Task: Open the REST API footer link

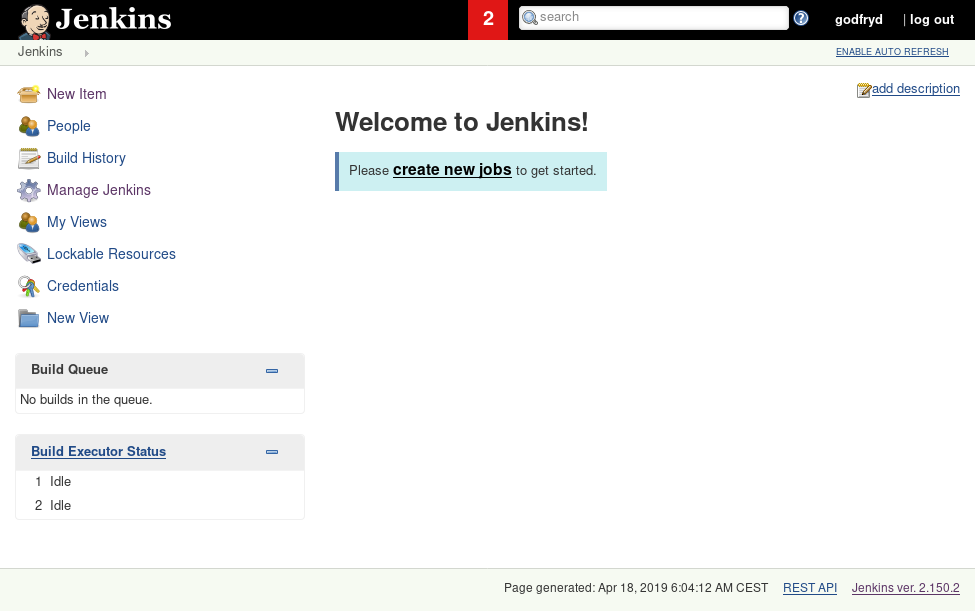Action: pos(810,588)
